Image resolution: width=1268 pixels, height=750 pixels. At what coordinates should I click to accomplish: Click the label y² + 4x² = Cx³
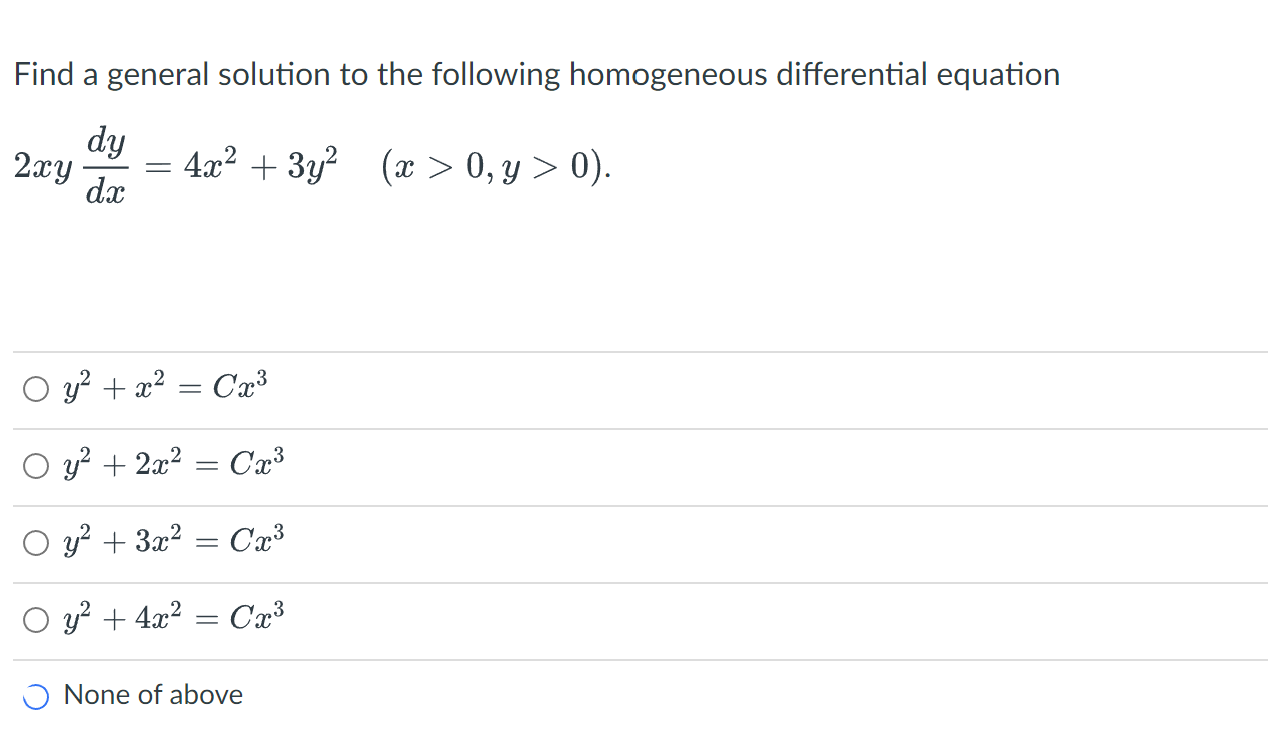tap(174, 620)
